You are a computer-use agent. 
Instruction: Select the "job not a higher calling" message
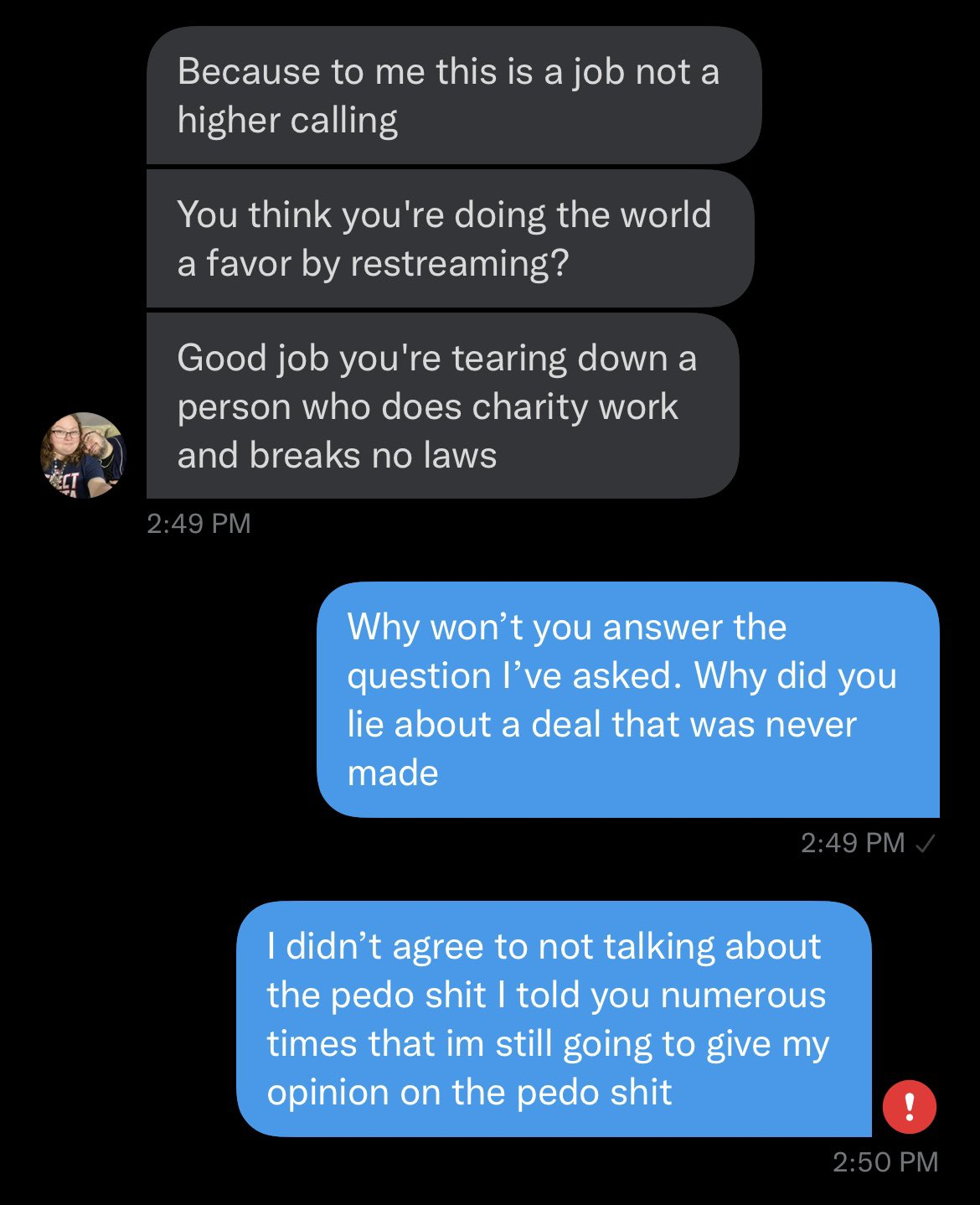point(454,96)
